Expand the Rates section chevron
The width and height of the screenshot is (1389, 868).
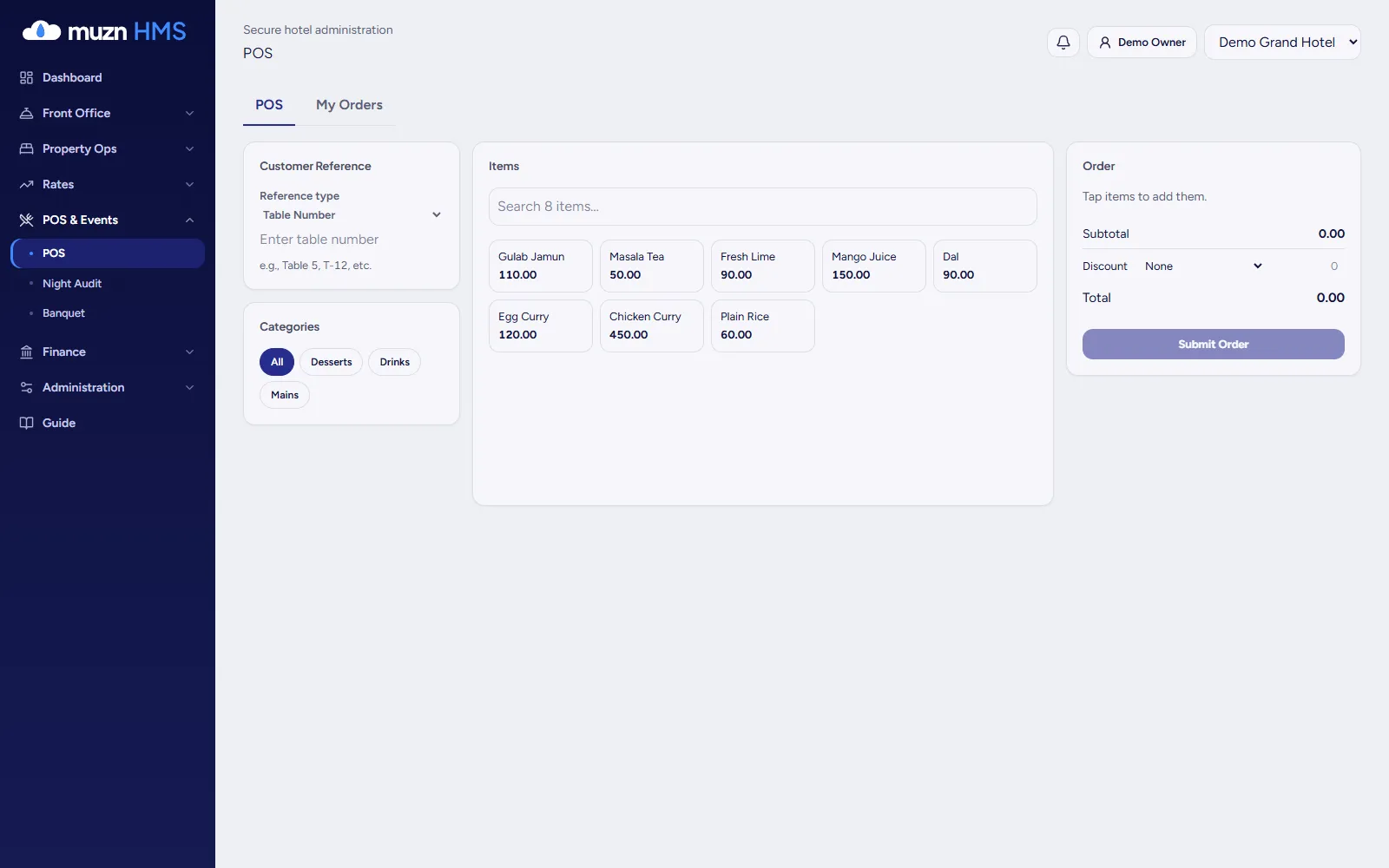(189, 184)
